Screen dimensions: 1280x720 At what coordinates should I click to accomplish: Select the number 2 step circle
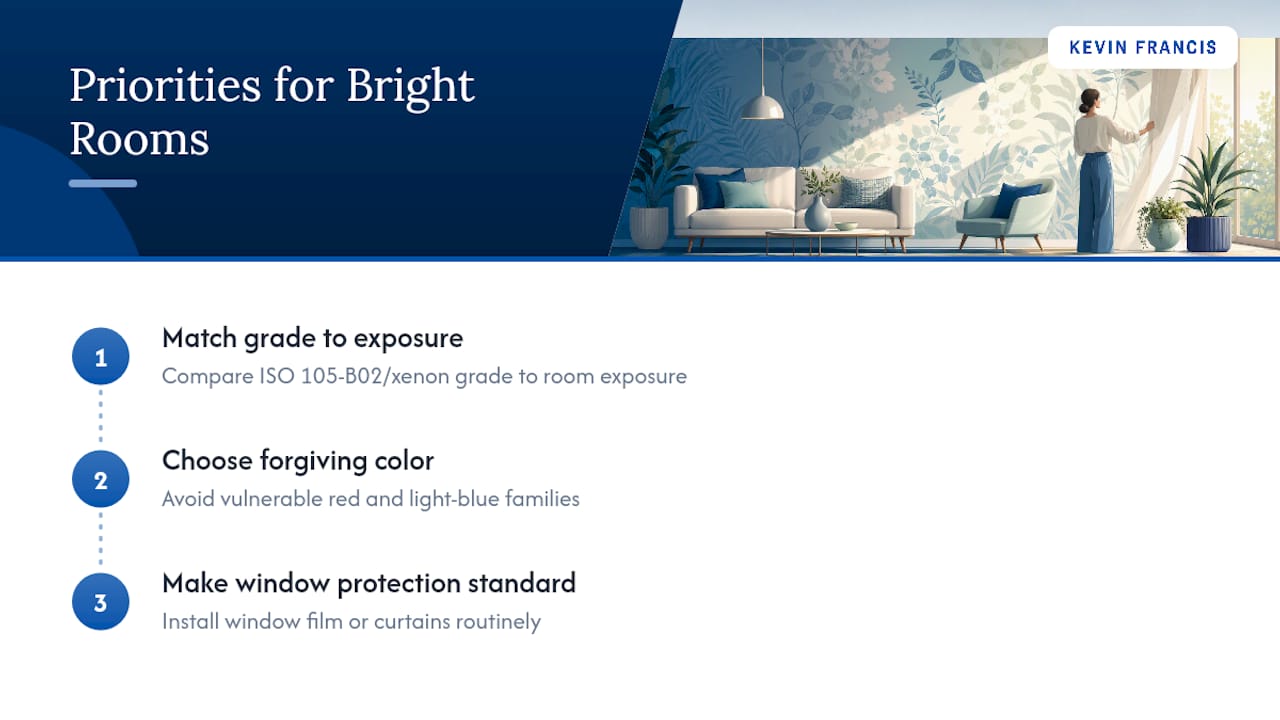[x=100, y=480]
